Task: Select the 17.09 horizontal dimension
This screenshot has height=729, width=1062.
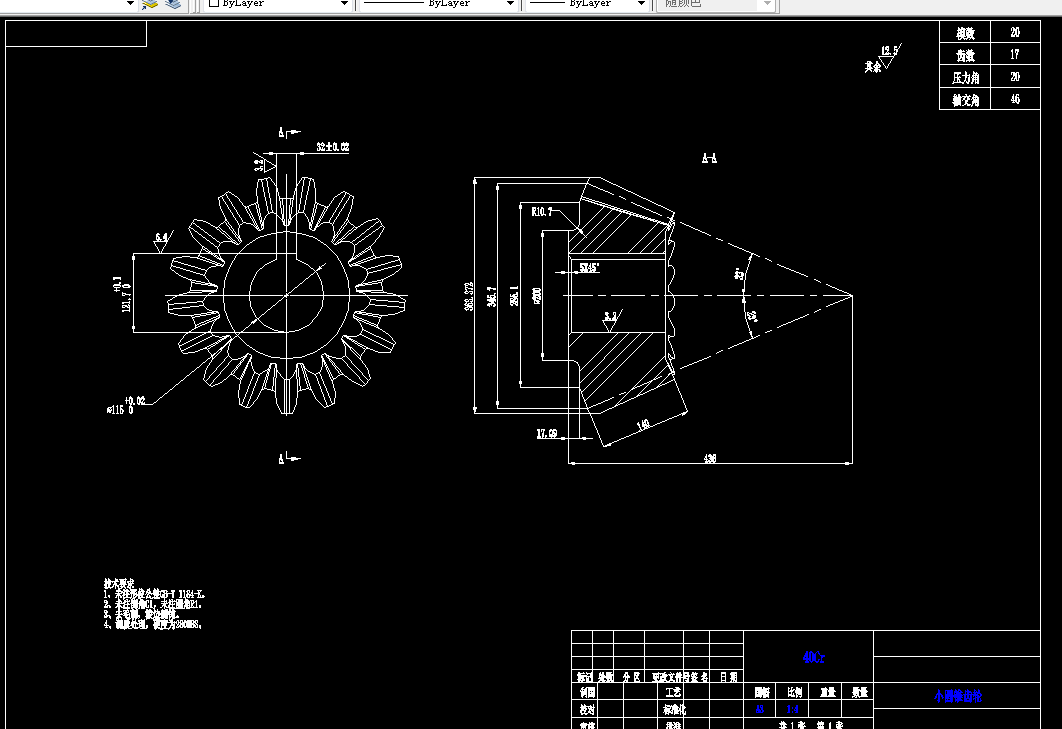Action: coord(547,434)
